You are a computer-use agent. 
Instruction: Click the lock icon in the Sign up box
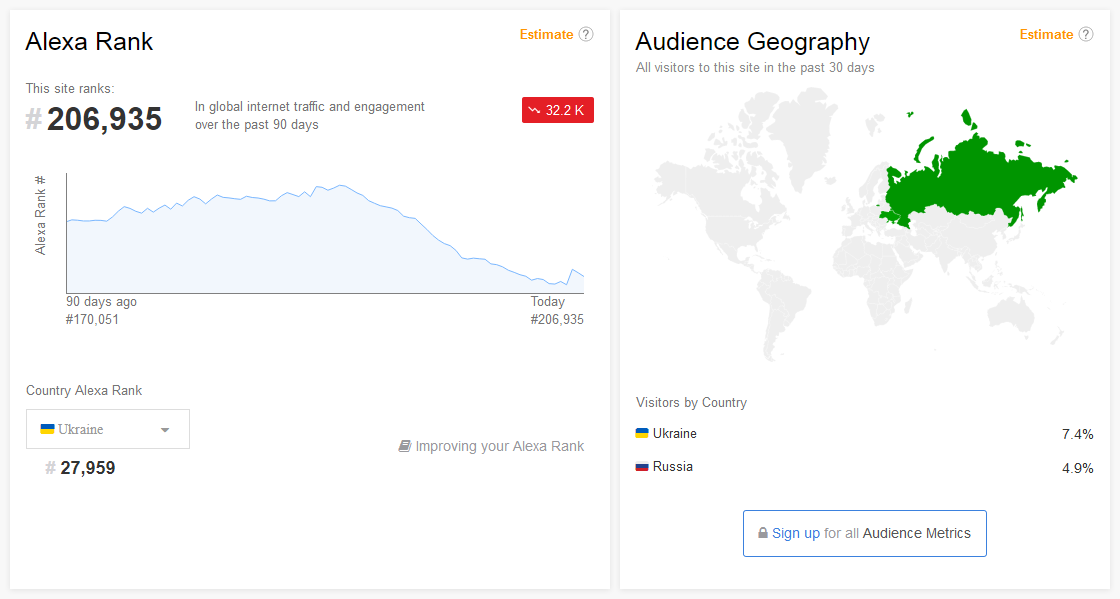[763, 534]
